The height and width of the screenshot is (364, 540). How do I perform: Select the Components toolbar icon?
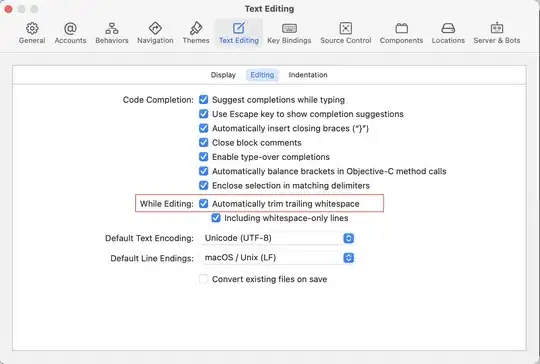(x=402, y=28)
